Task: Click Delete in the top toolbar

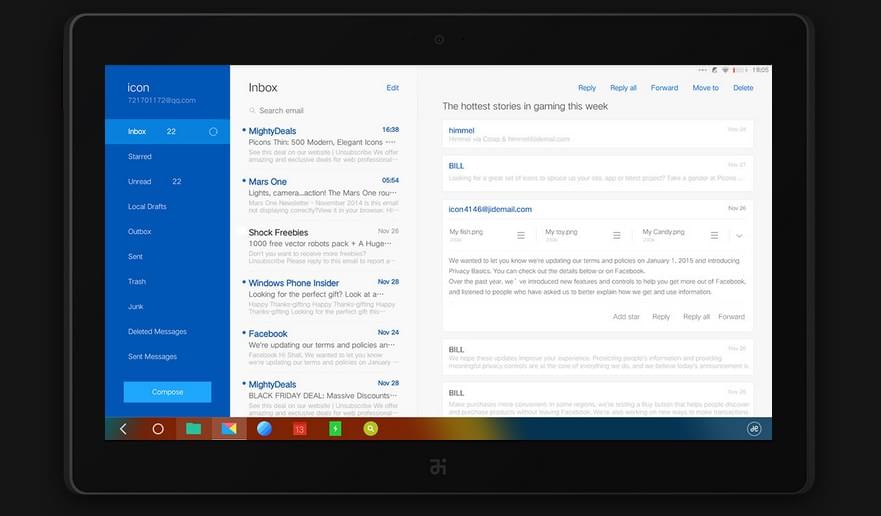Action: coord(743,88)
